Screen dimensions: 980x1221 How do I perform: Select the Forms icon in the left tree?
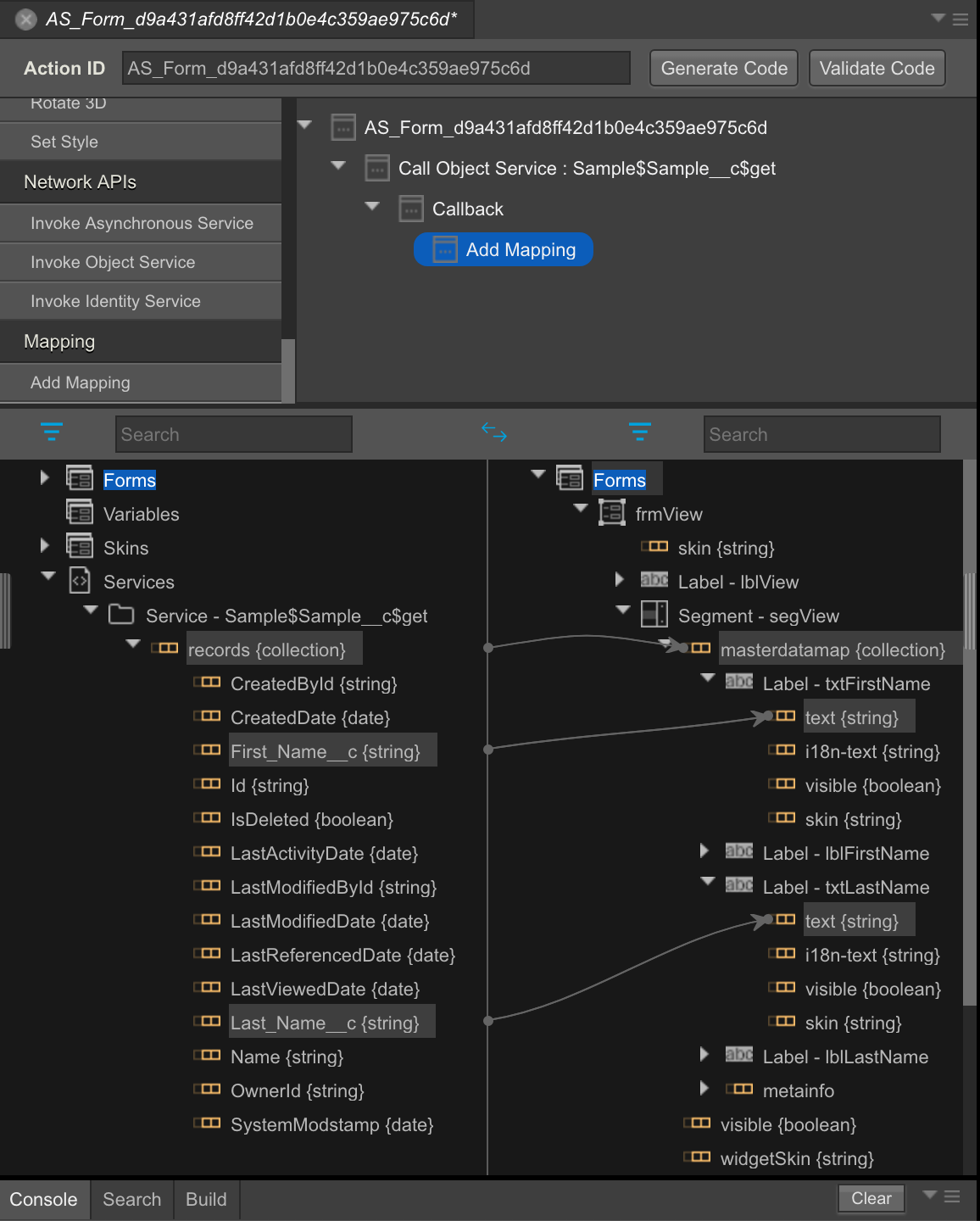(81, 479)
